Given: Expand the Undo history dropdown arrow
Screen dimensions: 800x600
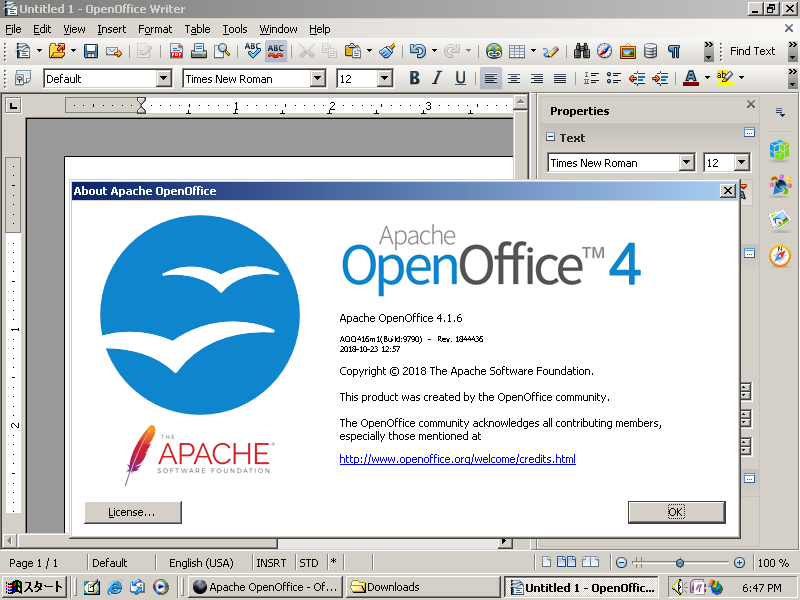Looking at the screenshot, I should pyautogui.click(x=434, y=51).
